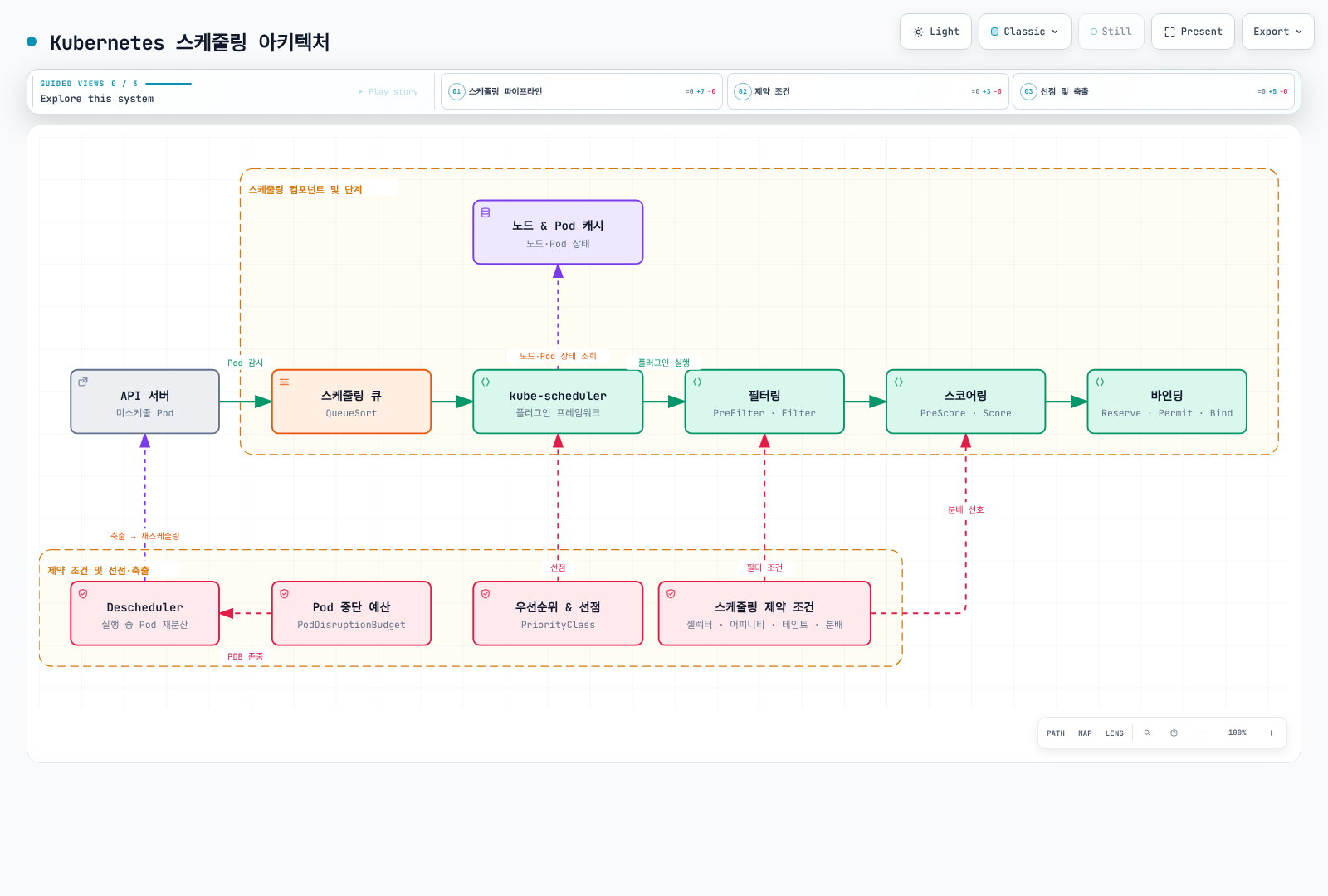Select the API 서버 node

click(145, 402)
